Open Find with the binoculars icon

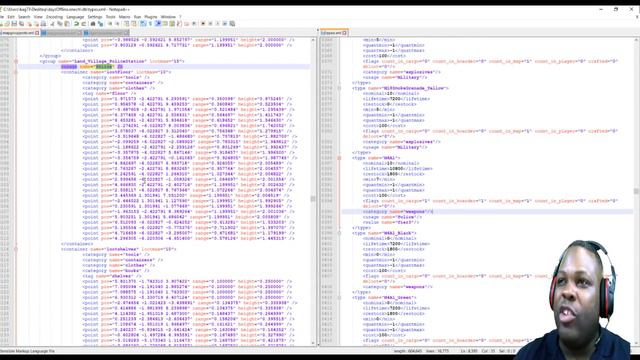(93, 24)
